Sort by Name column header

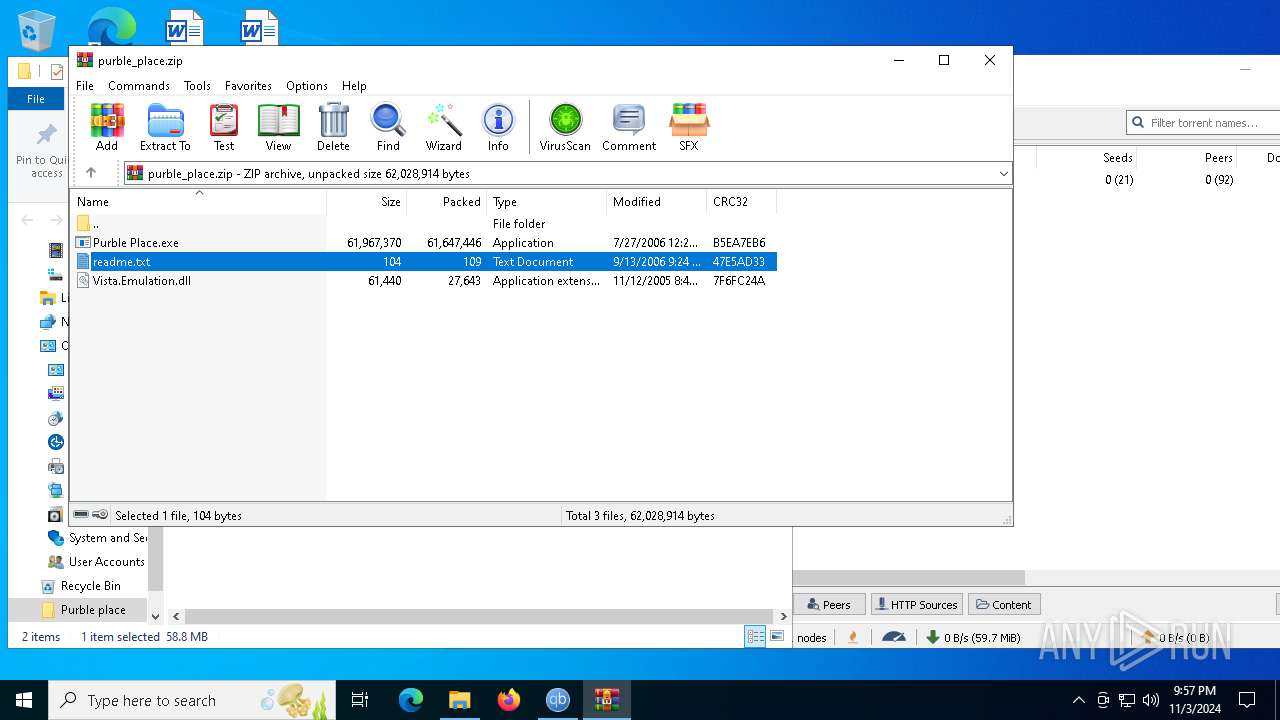[198, 202]
